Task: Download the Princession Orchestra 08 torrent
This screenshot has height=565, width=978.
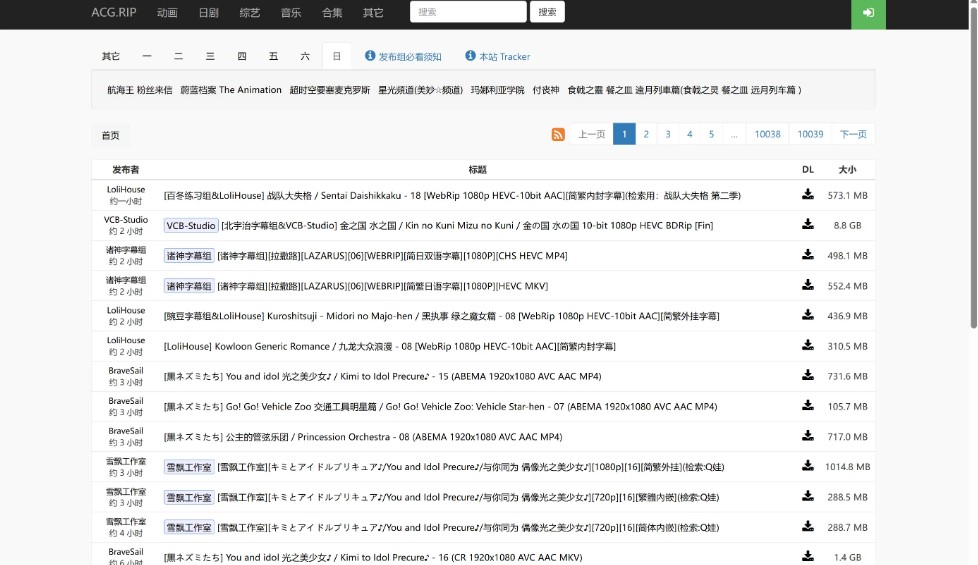Action: (x=807, y=436)
